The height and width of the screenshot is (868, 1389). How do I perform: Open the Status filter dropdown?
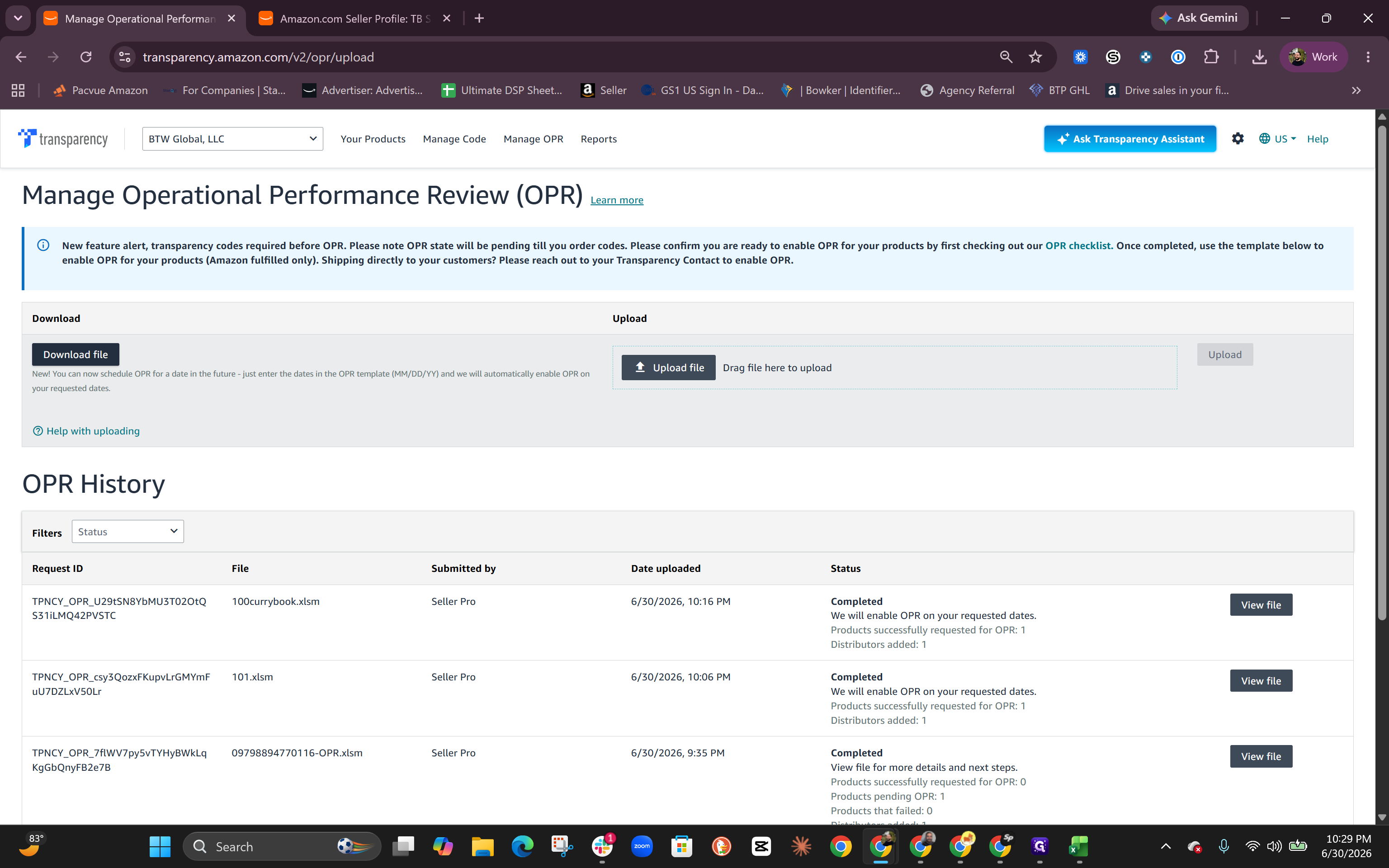click(x=128, y=532)
